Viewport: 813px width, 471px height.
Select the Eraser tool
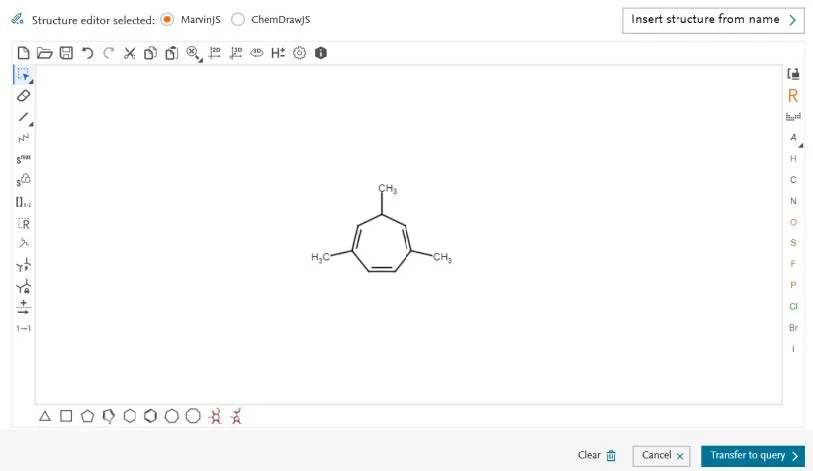point(23,96)
